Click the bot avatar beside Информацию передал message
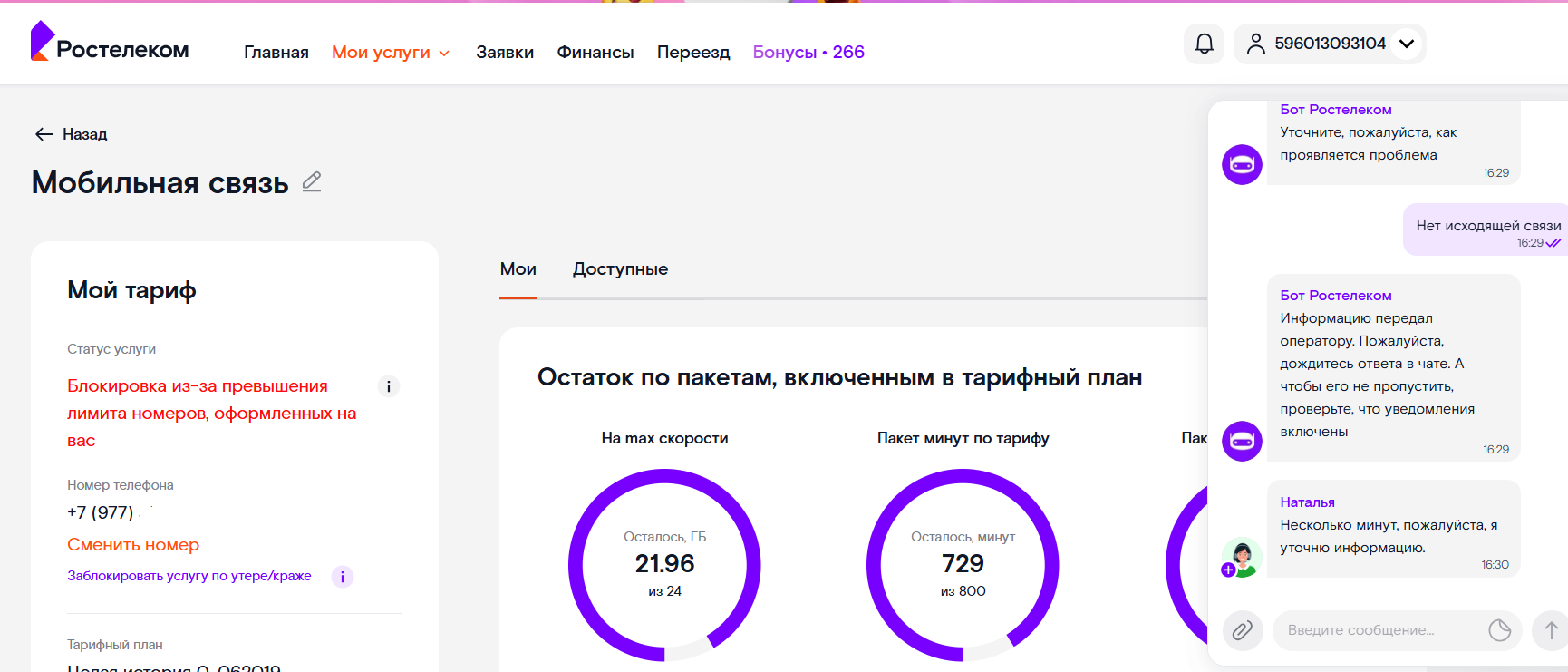Image resolution: width=1568 pixels, height=672 pixels. coord(1242,441)
